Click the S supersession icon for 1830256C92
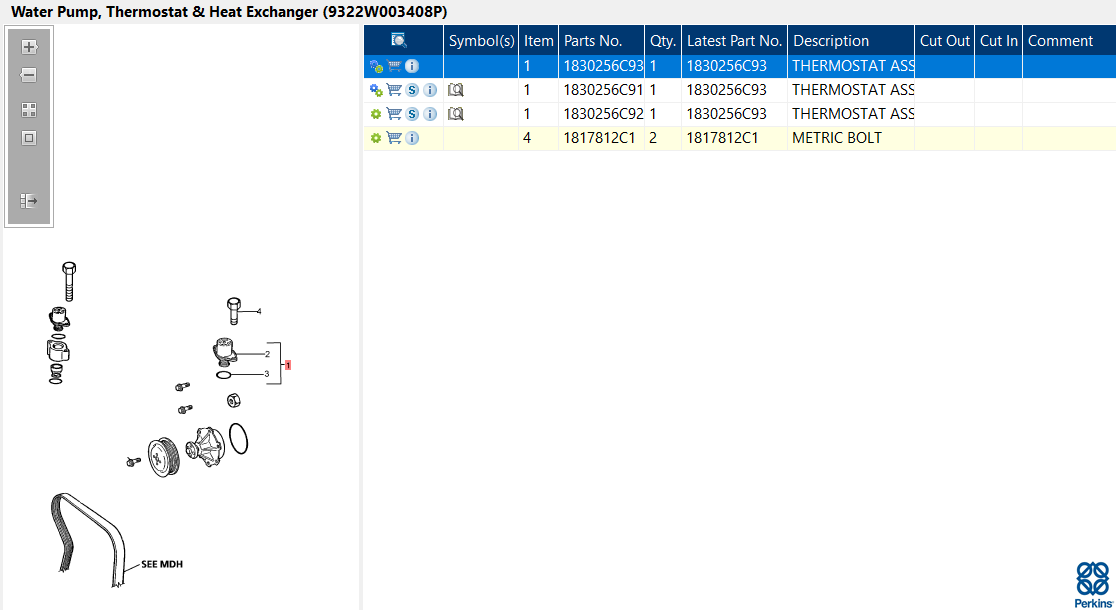 click(412, 114)
